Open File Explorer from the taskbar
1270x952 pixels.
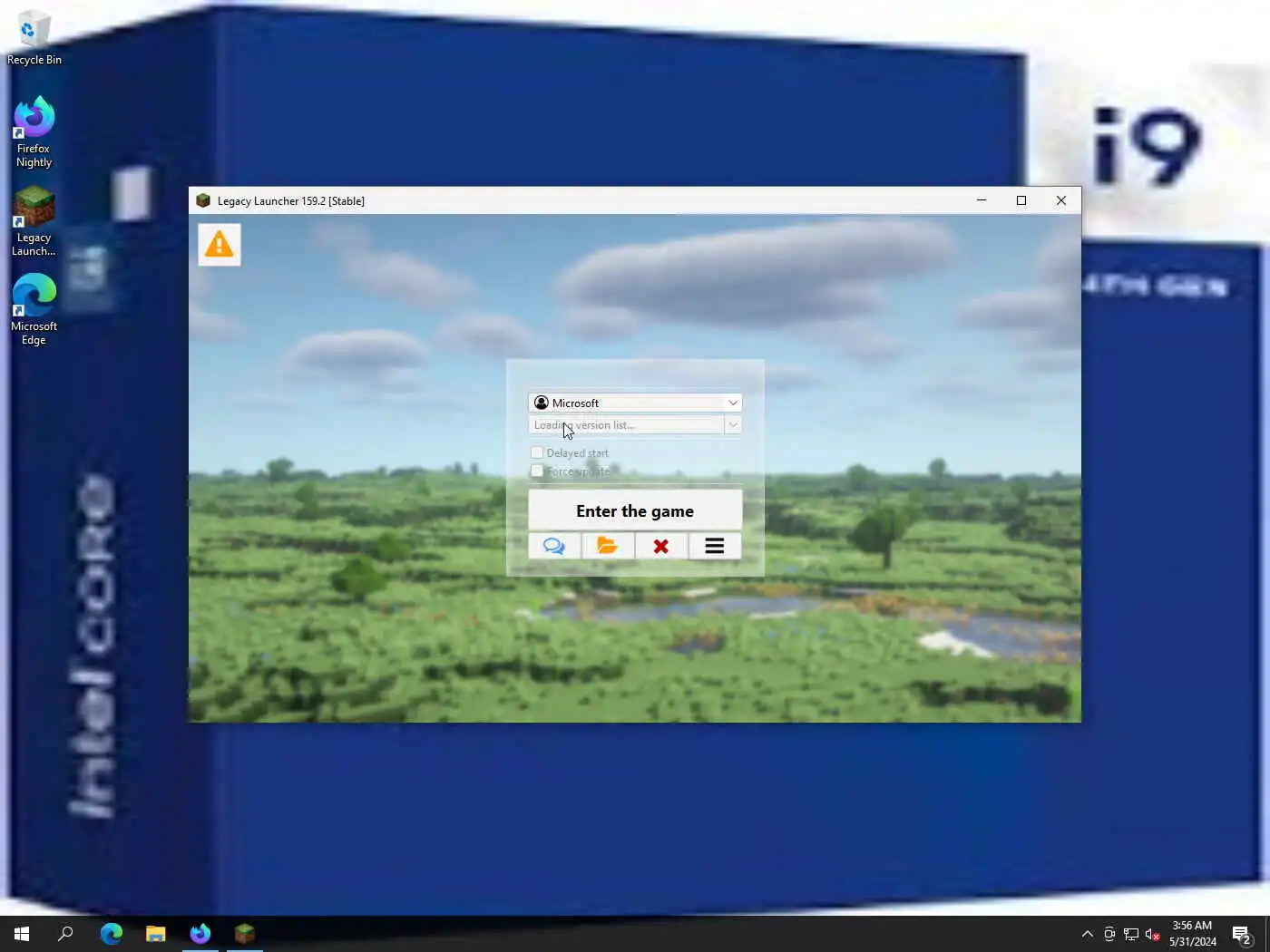tap(155, 933)
